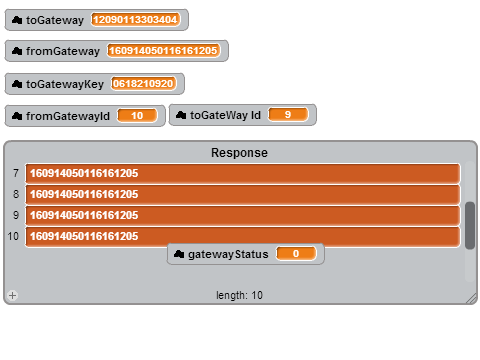Click row number 9 in Response list
The image size is (480, 360).
(16, 215)
